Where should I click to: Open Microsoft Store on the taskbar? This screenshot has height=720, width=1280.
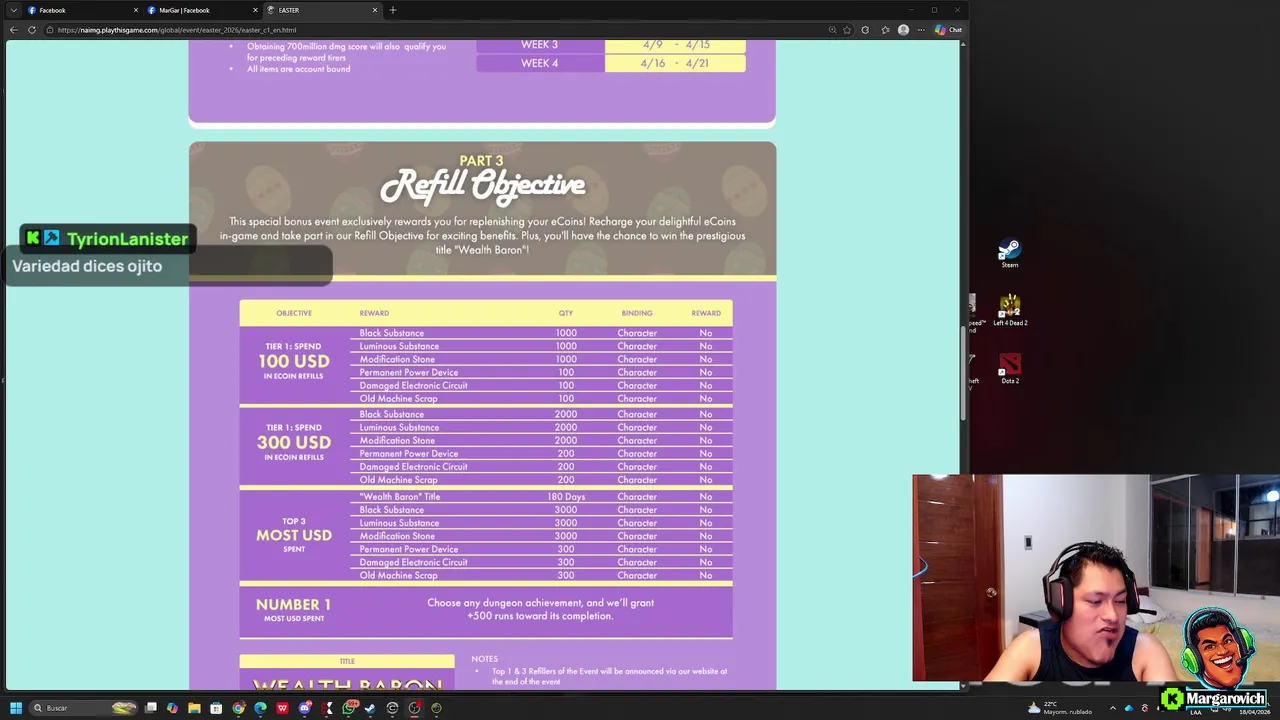coord(216,708)
